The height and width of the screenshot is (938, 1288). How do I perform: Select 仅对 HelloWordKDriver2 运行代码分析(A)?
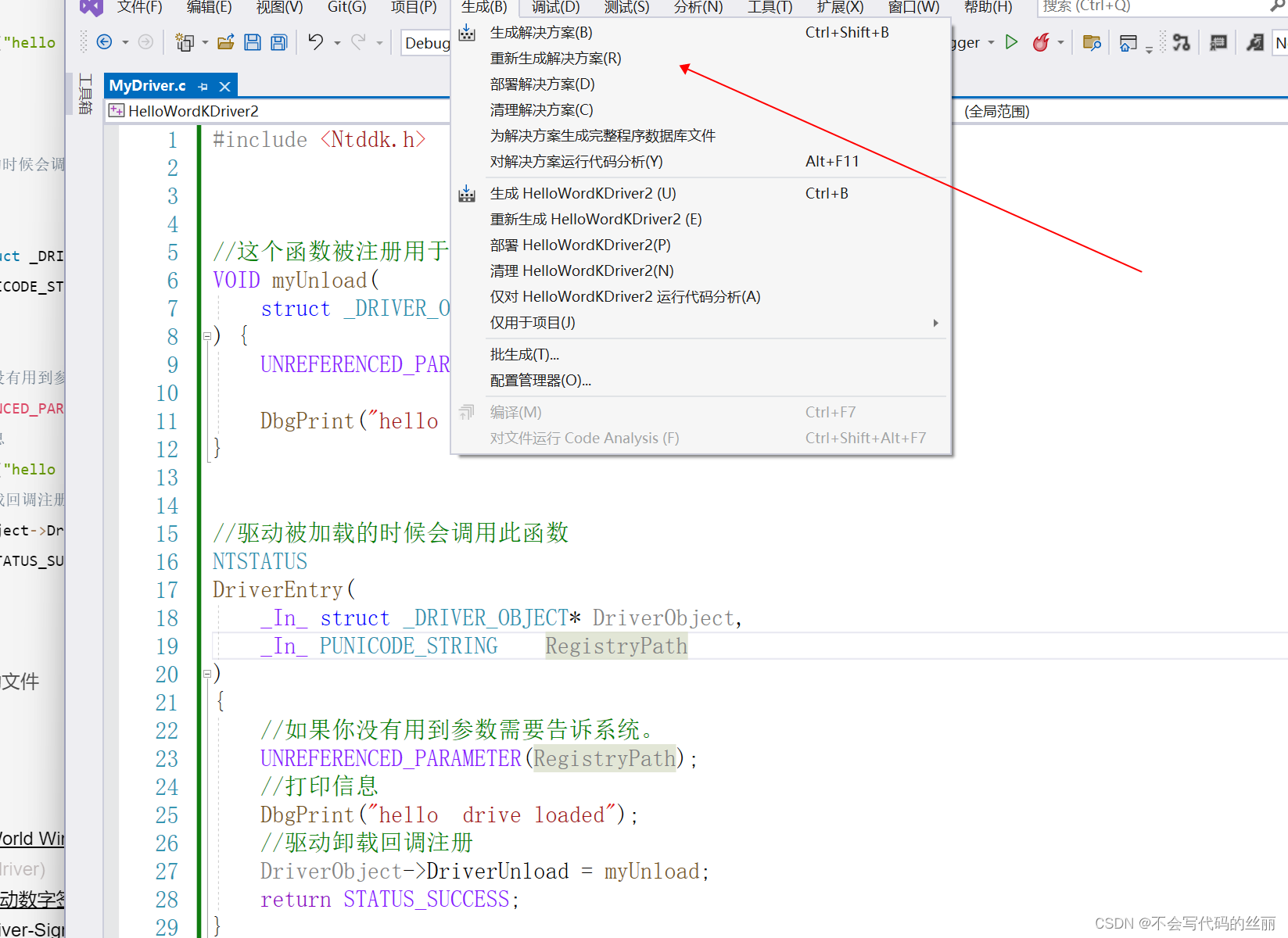[701, 297]
